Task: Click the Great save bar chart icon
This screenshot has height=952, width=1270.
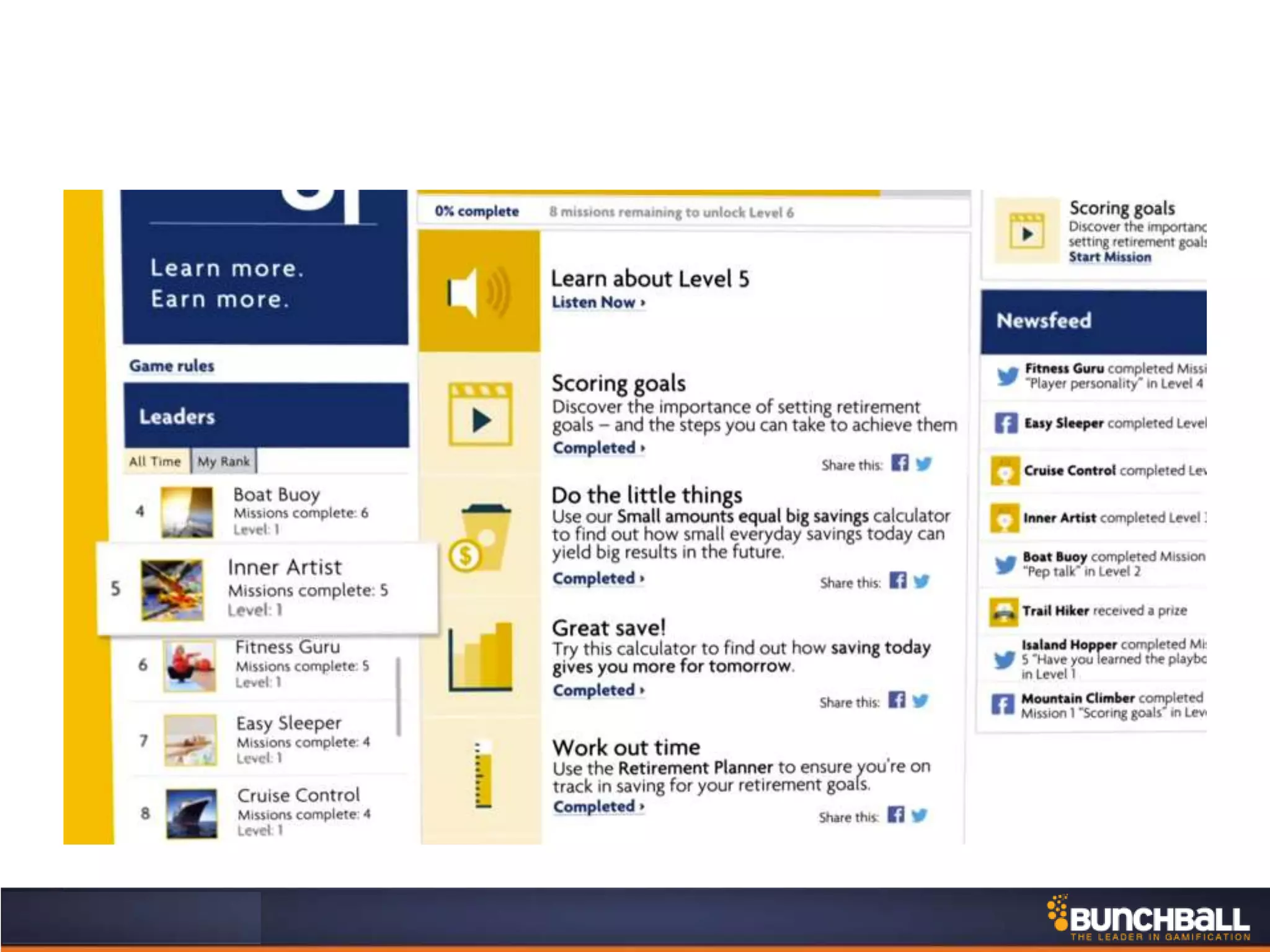Action: point(481,657)
